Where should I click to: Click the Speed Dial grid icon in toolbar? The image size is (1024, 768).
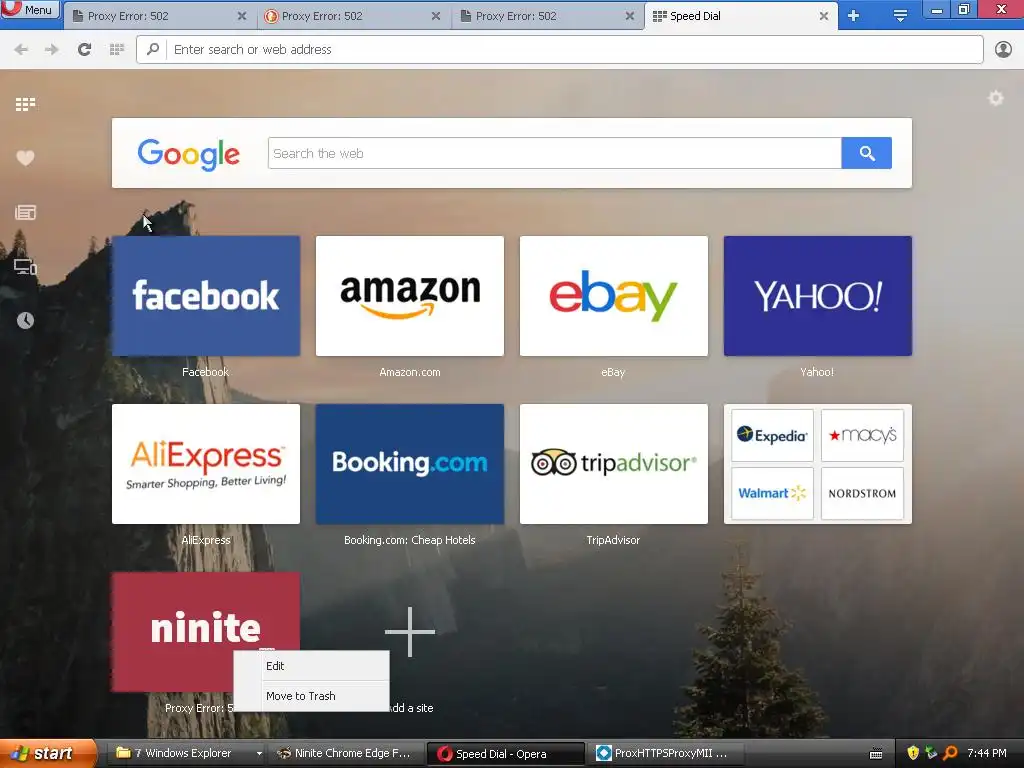pyautogui.click(x=117, y=50)
